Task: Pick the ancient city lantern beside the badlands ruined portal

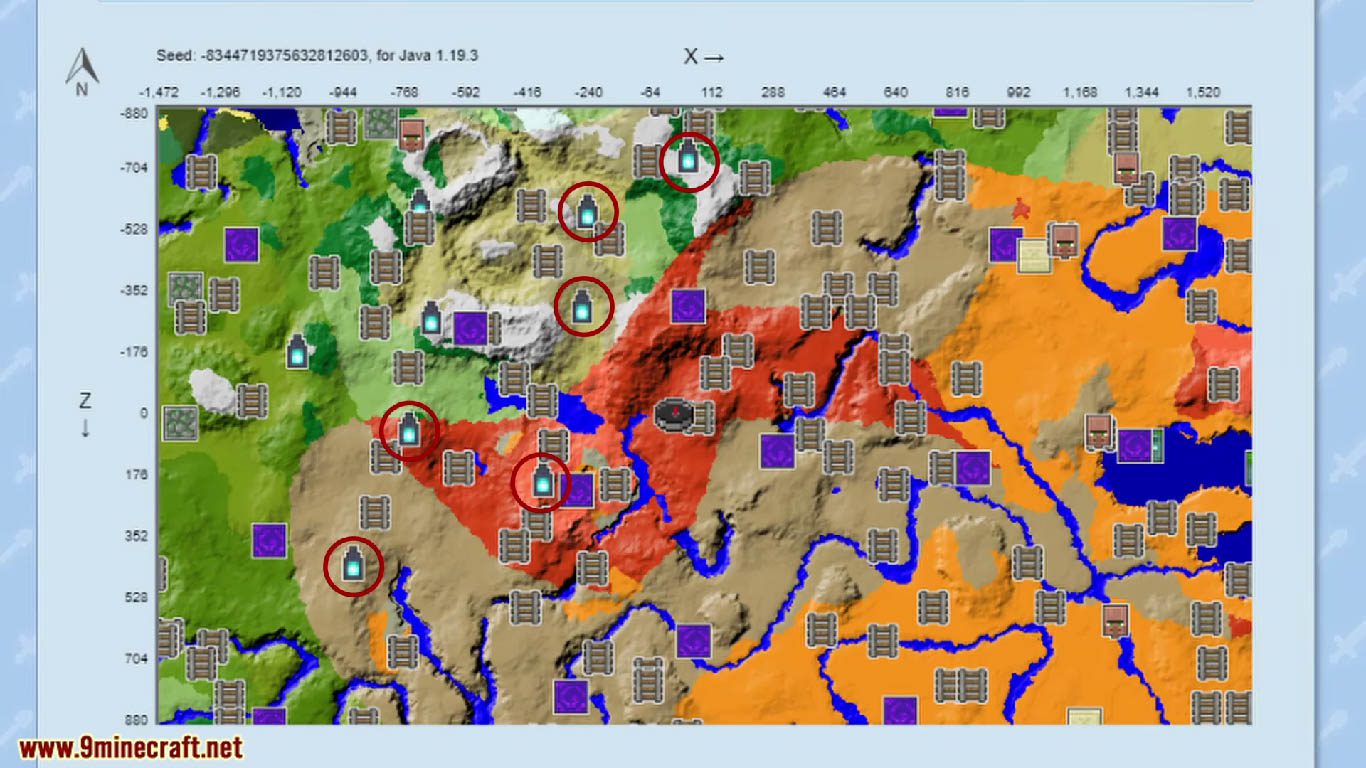Action: [x=543, y=482]
